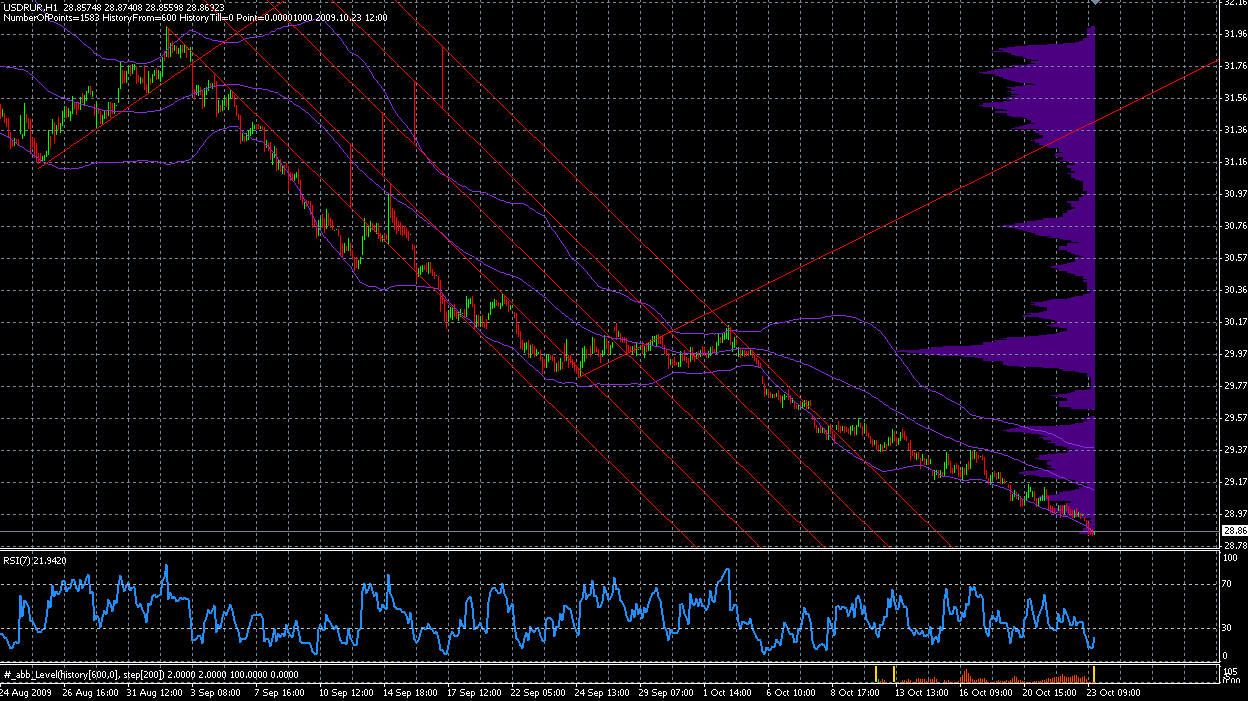
Task: Click the divider between chart and RSI window
Action: click(600, 549)
